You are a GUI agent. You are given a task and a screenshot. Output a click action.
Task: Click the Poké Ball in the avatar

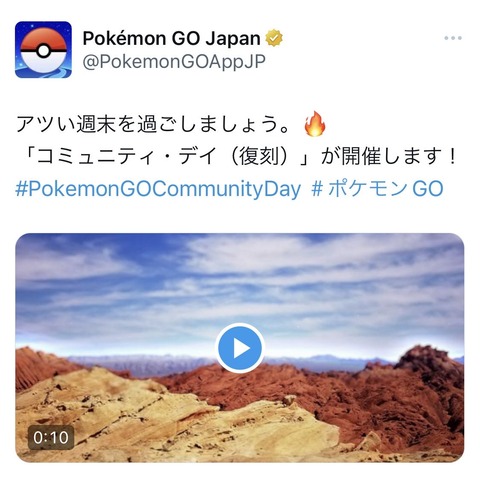(43, 51)
